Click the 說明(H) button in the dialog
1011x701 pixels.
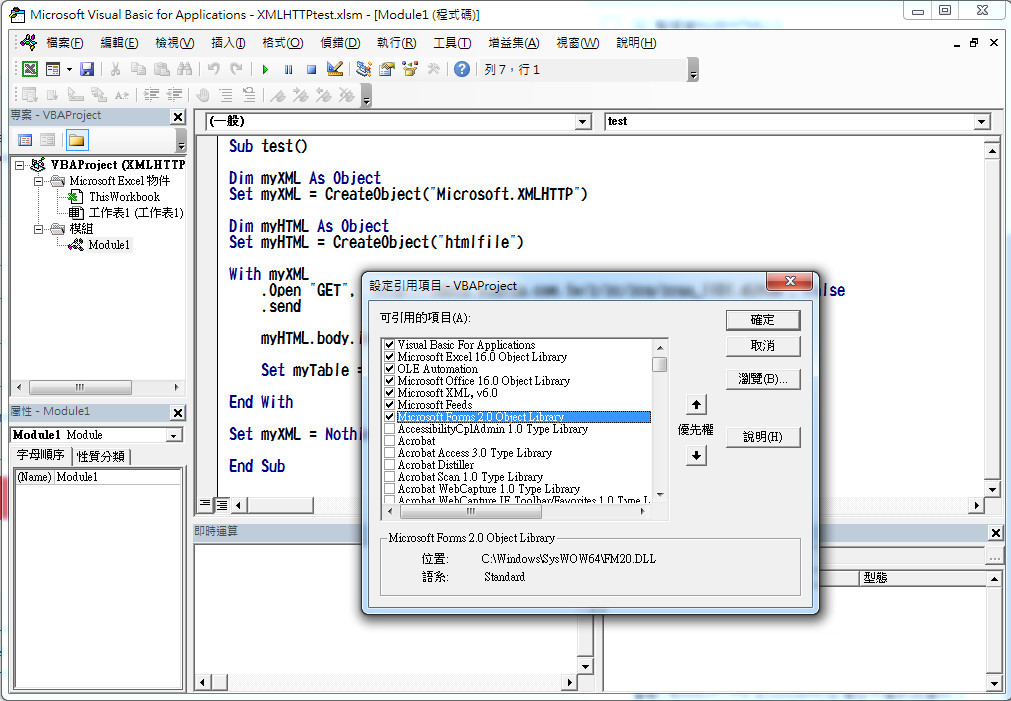click(x=763, y=437)
